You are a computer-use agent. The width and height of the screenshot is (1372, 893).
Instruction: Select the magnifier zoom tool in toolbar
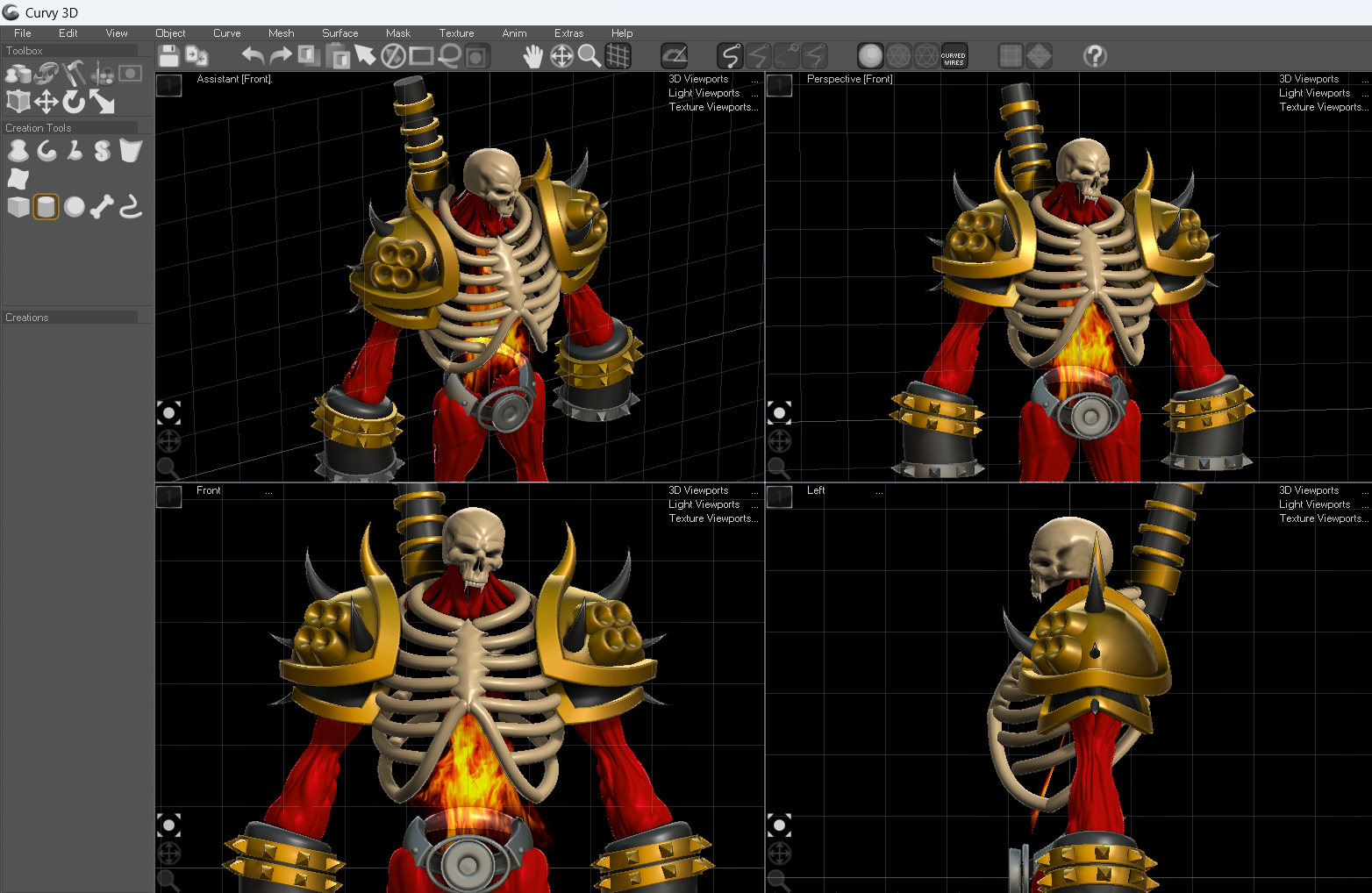coord(590,56)
